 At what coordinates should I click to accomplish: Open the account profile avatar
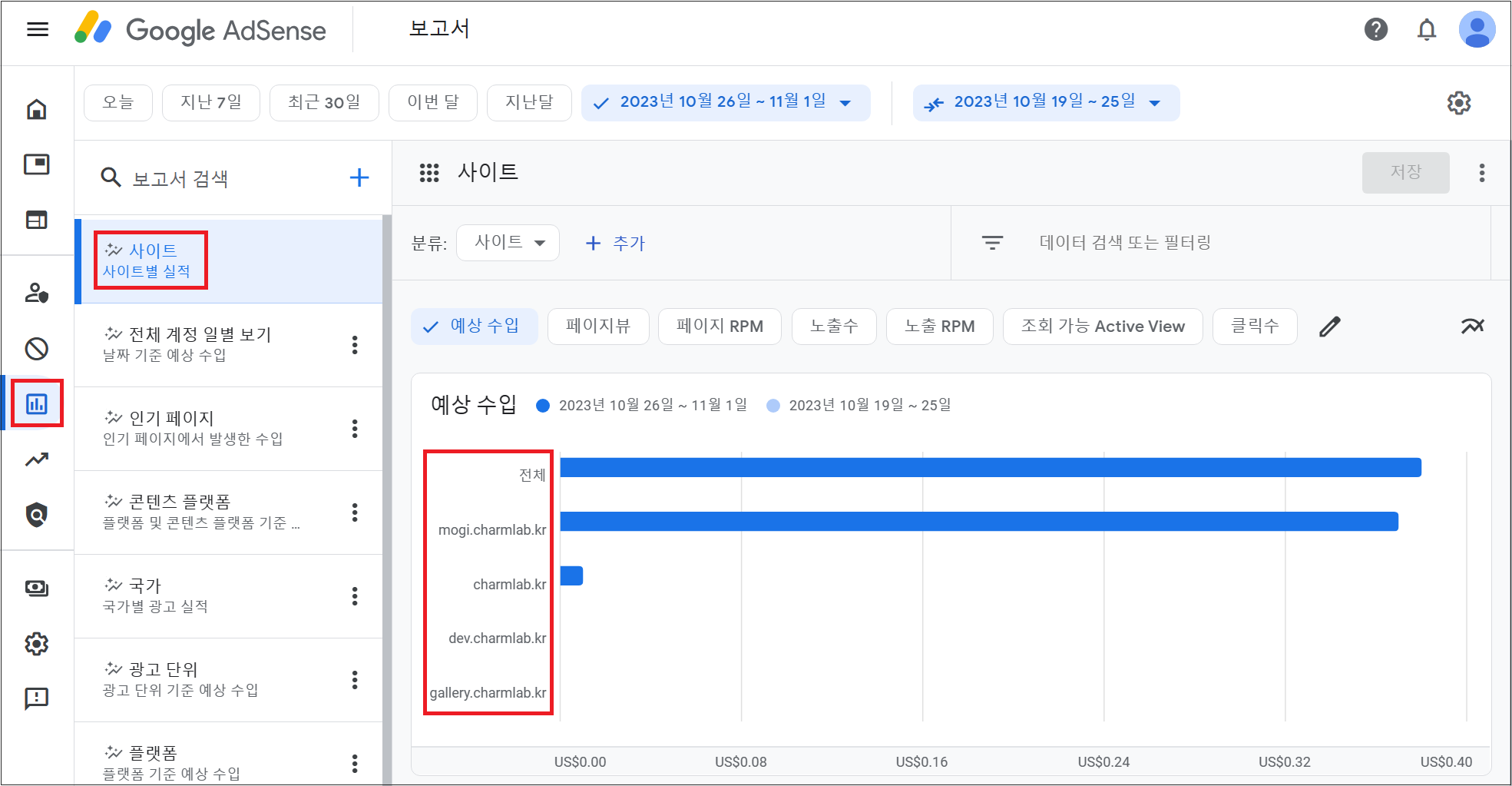coord(1477,30)
